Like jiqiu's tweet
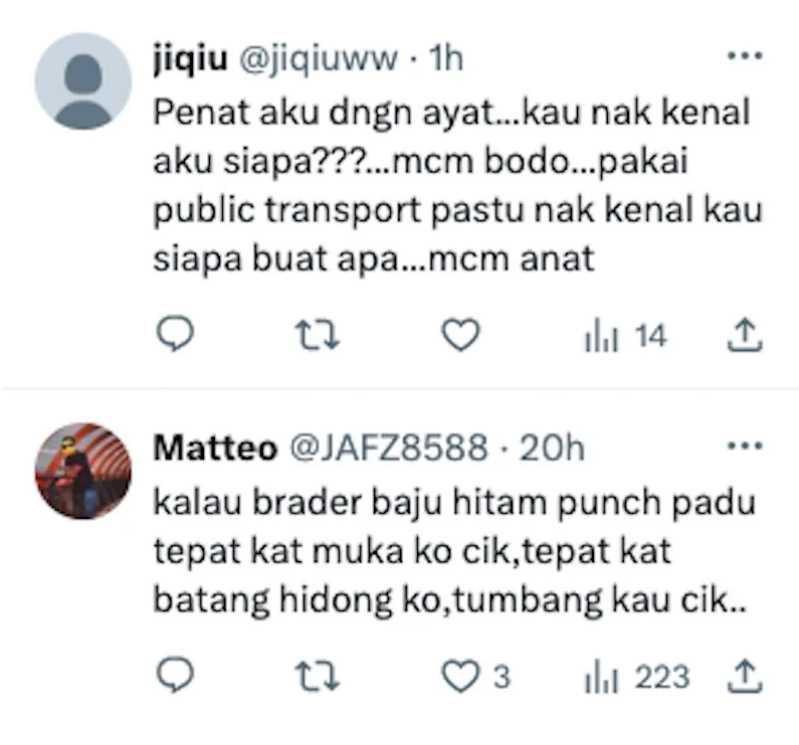 [x=460, y=335]
